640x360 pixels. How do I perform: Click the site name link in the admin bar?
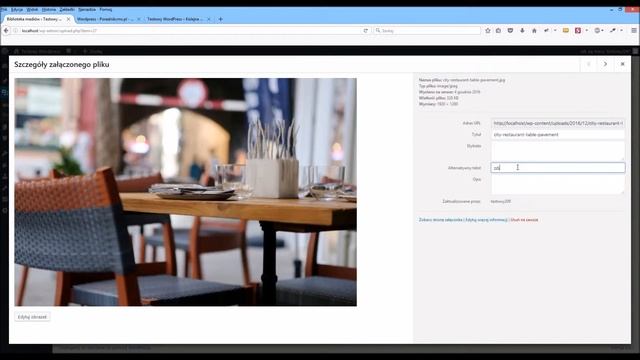(38, 51)
